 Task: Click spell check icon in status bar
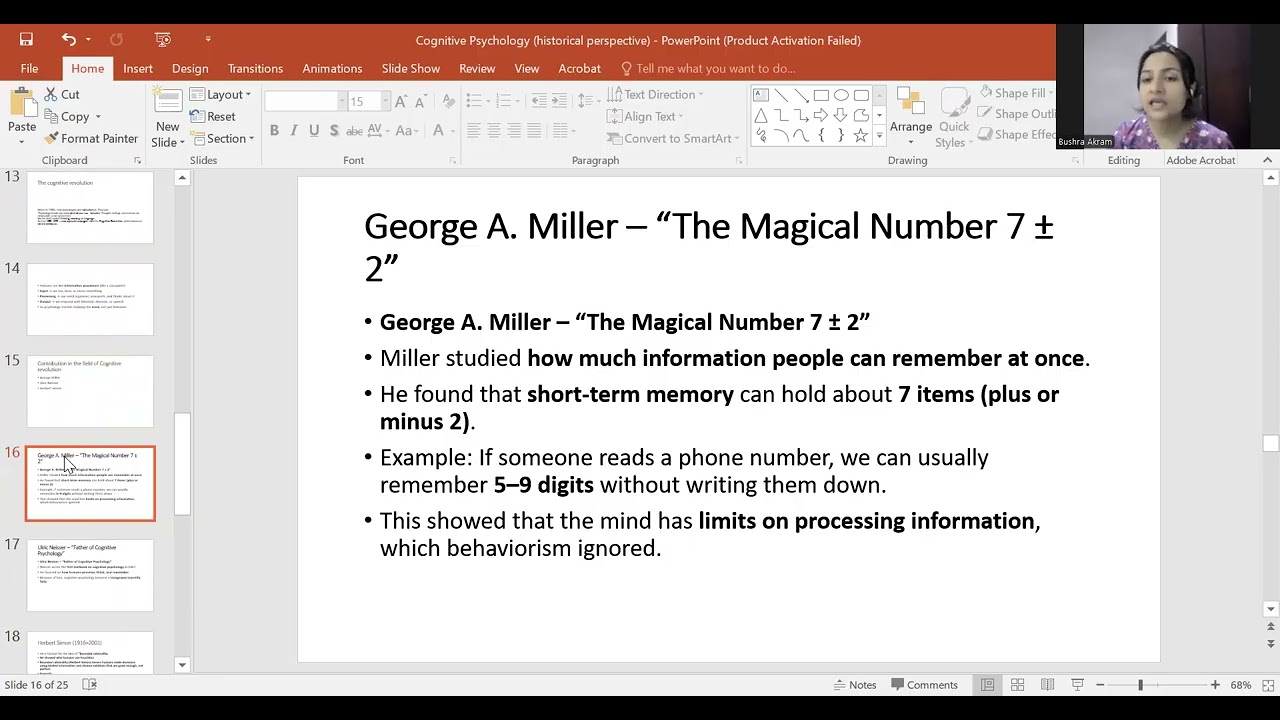(89, 685)
